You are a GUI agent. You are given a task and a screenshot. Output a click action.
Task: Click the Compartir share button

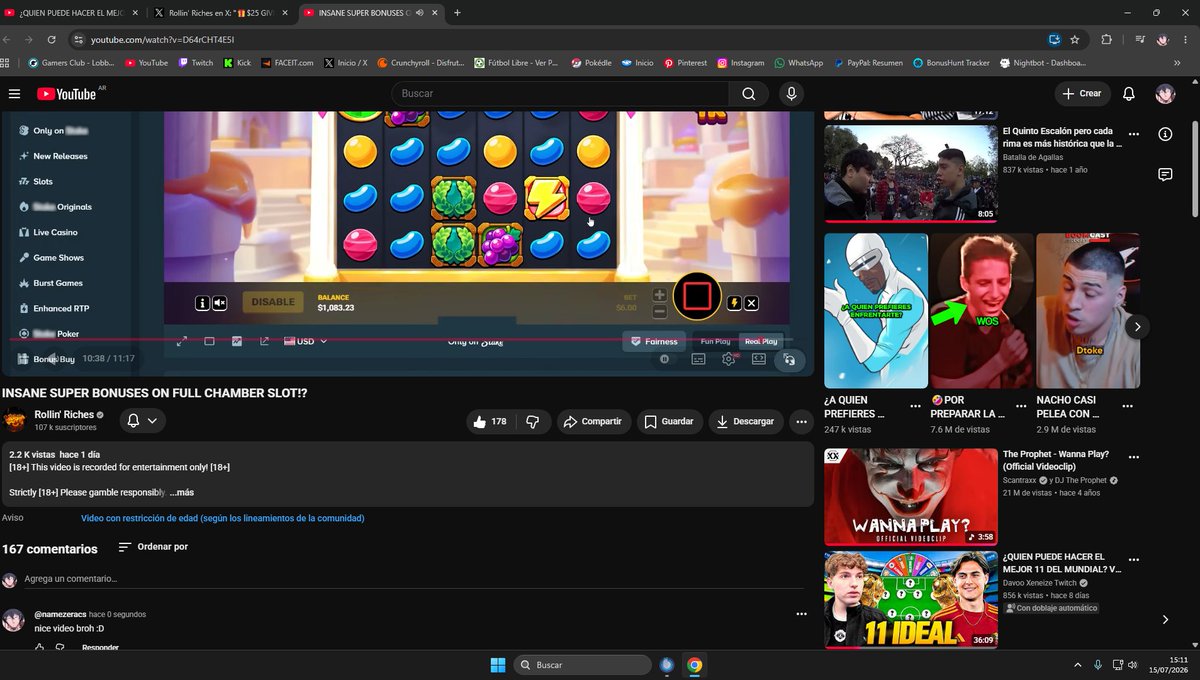594,421
